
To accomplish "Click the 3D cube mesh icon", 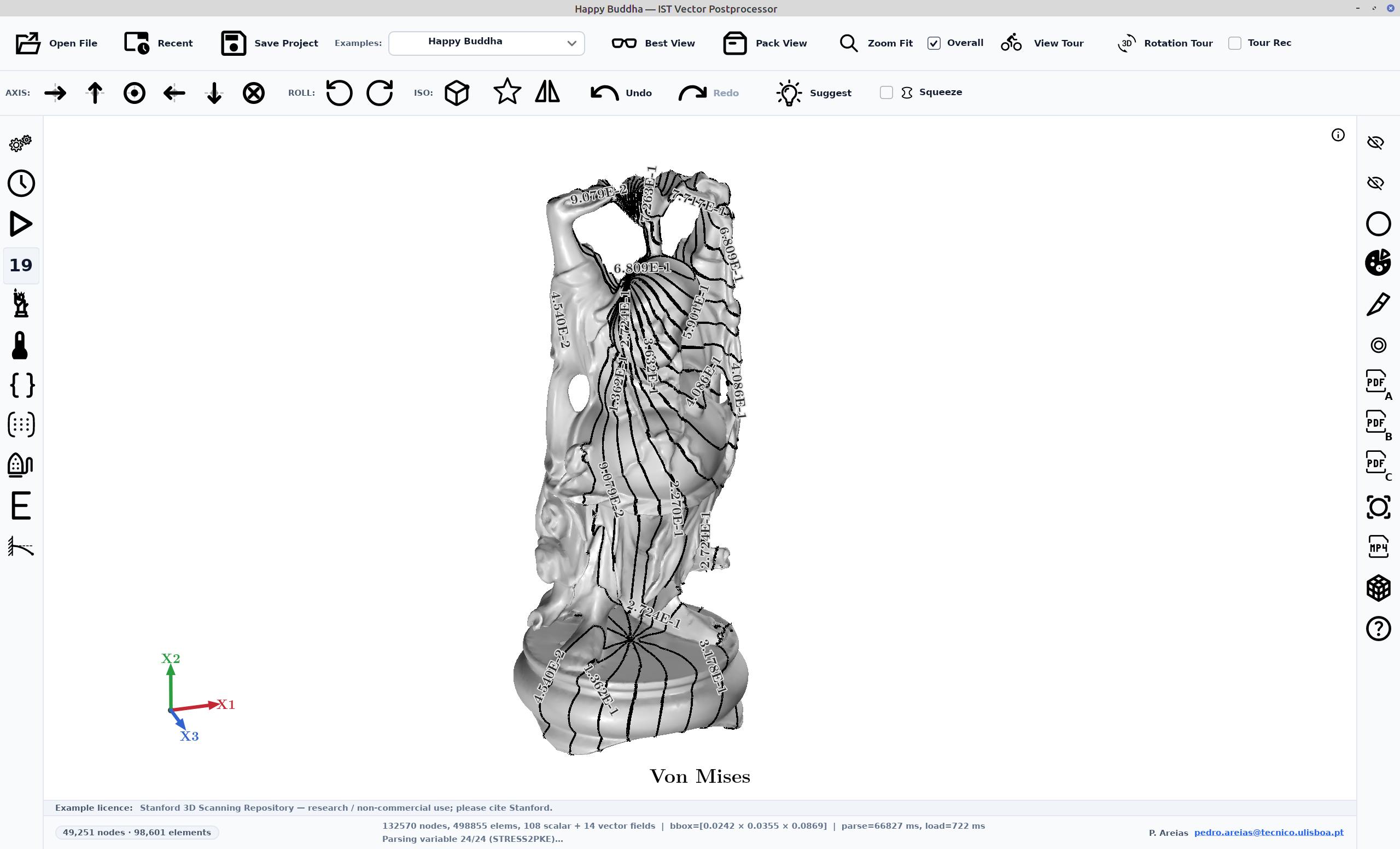I will (x=1378, y=588).
